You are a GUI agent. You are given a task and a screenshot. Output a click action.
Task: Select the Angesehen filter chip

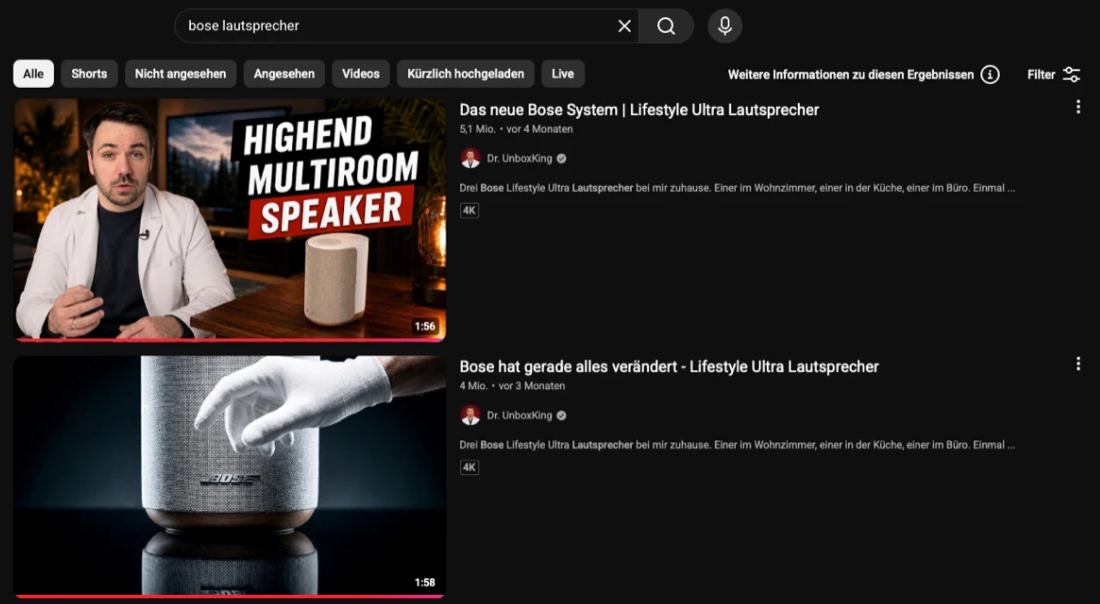tap(284, 74)
